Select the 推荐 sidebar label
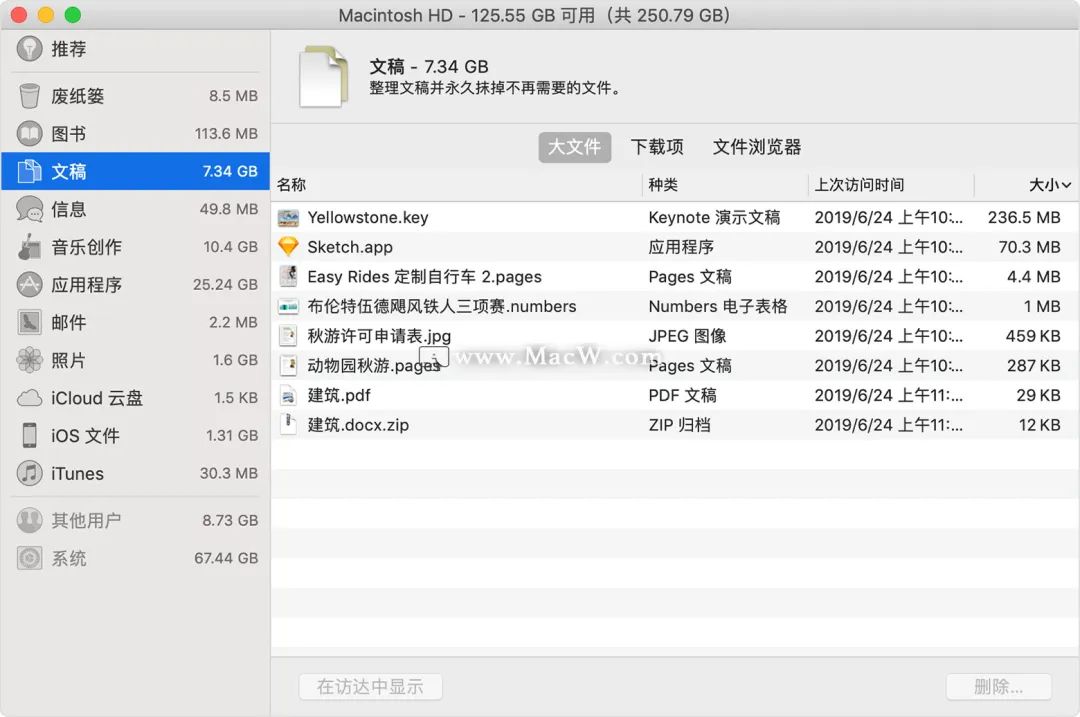 point(69,49)
